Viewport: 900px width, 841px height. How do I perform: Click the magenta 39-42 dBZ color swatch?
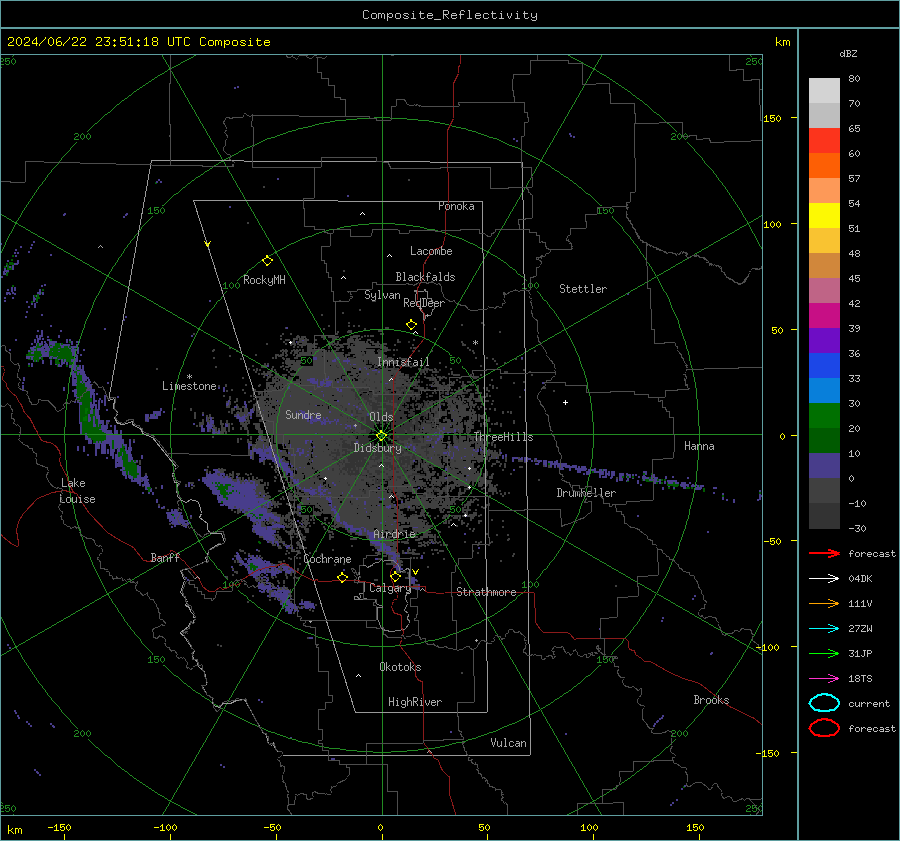point(824,315)
